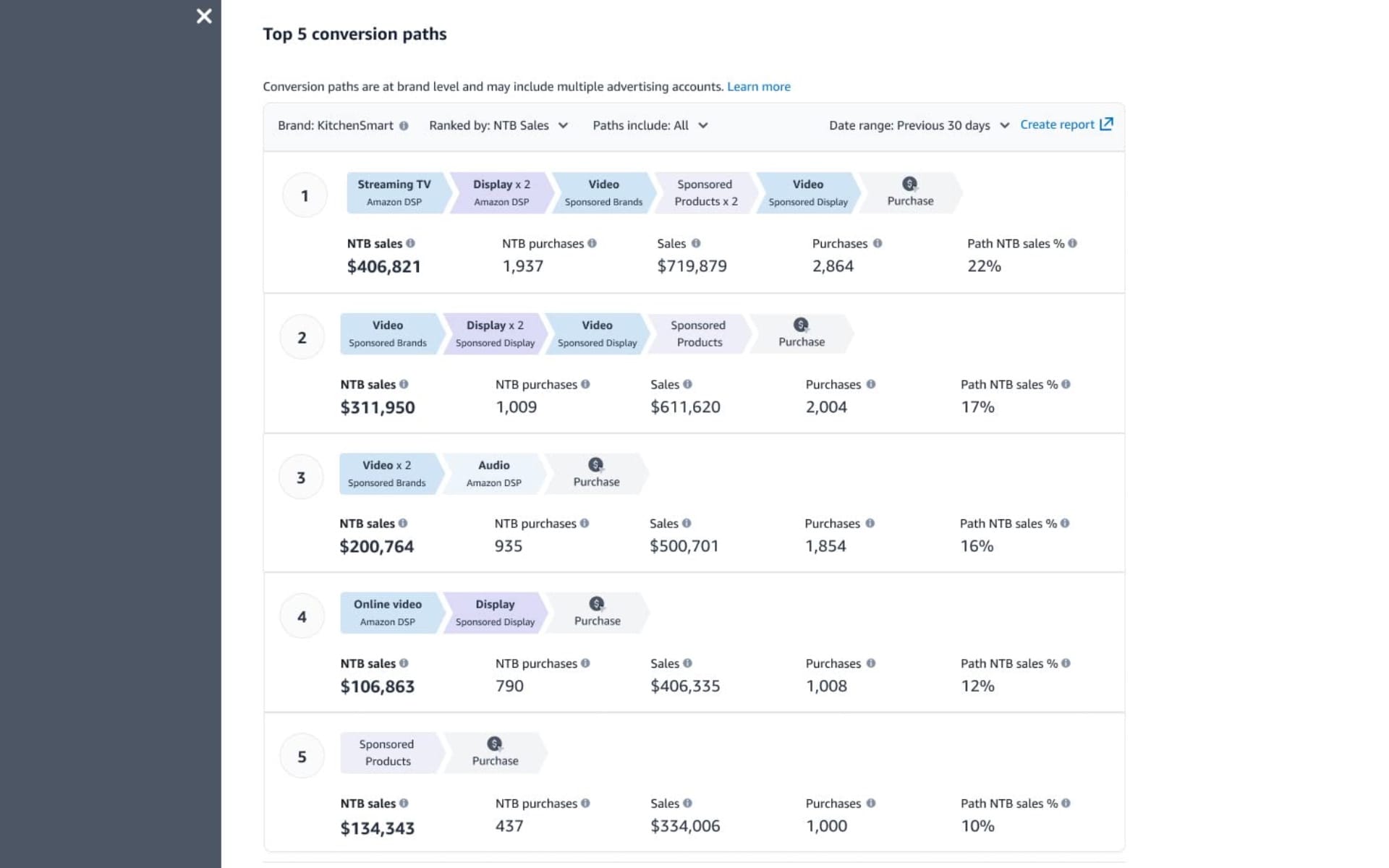This screenshot has width=1389, height=868.
Task: Close the Top 5 conversion paths panel
Action: click(x=204, y=16)
